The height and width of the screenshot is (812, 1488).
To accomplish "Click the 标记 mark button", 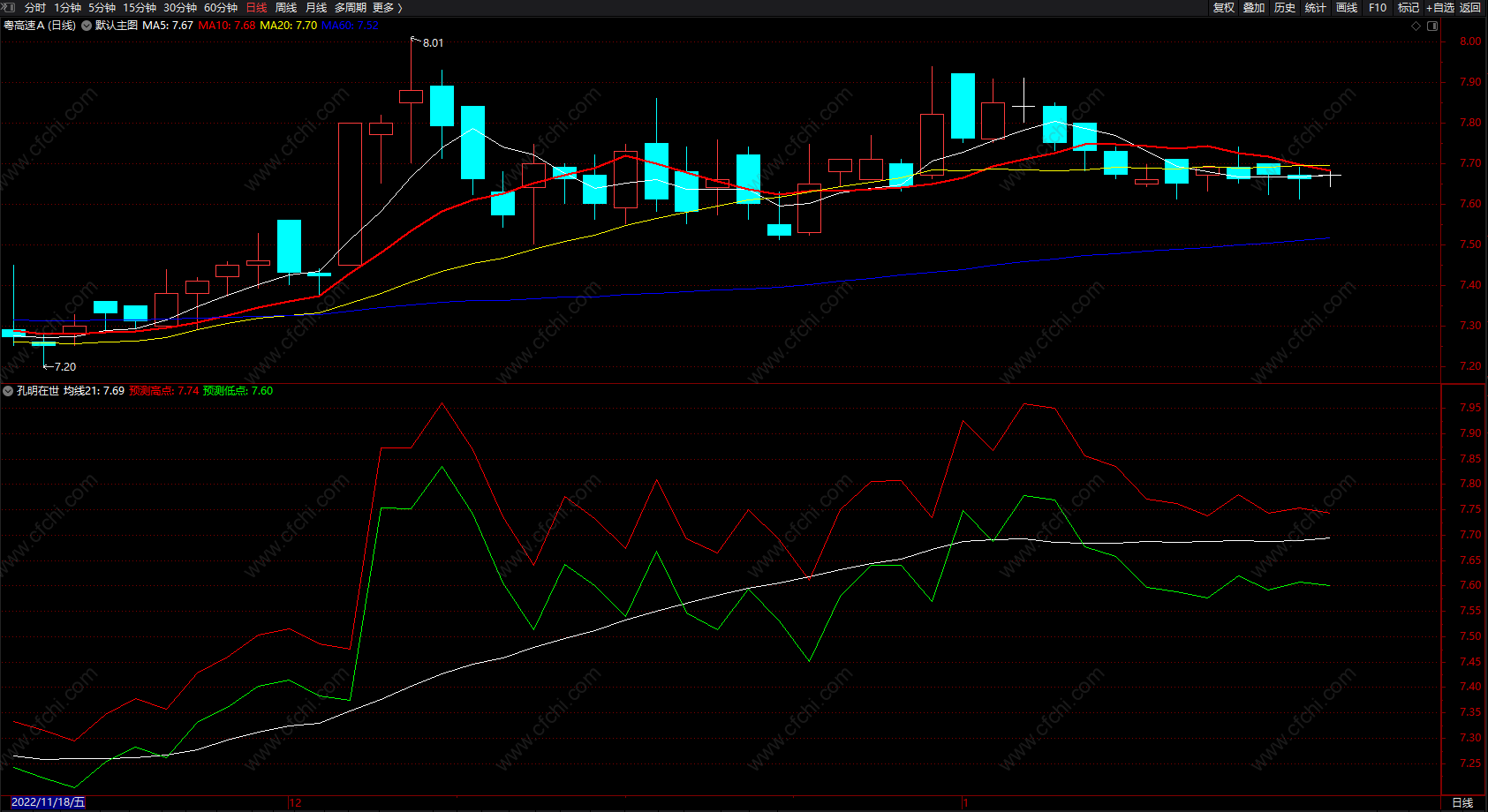I will [1409, 8].
